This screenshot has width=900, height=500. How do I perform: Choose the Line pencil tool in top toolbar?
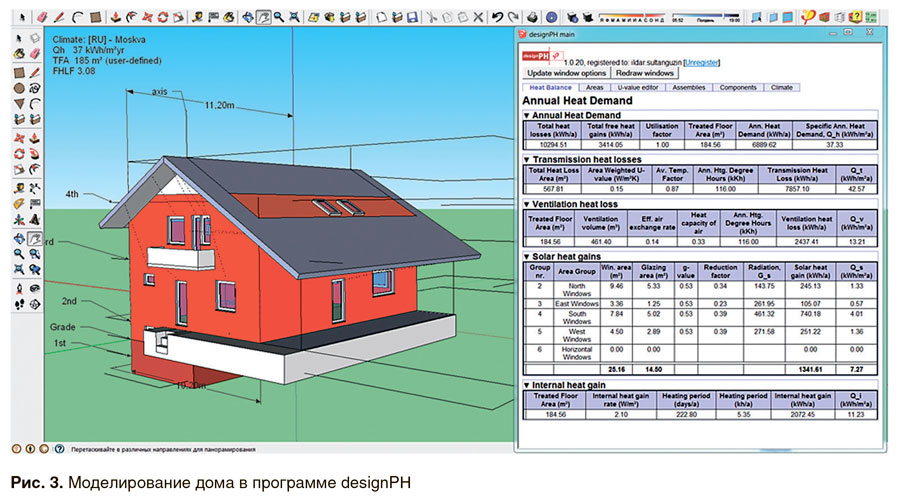tap(59, 17)
